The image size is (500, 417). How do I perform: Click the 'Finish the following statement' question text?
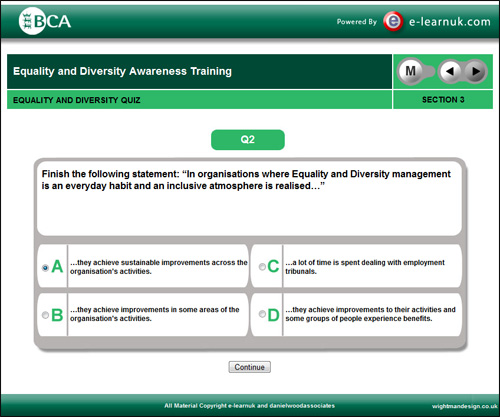coord(246,180)
